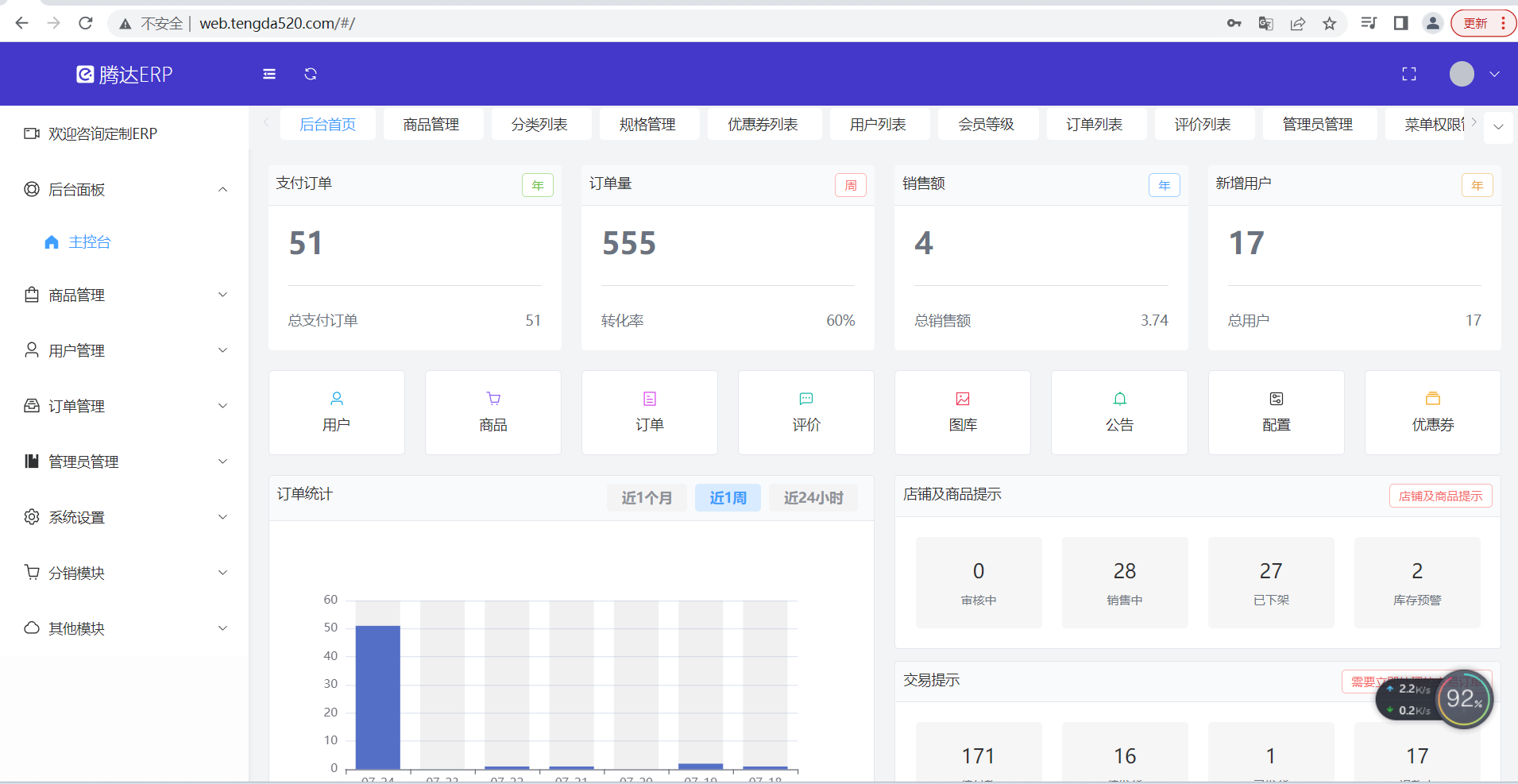The height and width of the screenshot is (784, 1518).
Task: Open the 公告 bell shortcut
Action: [x=1118, y=412]
